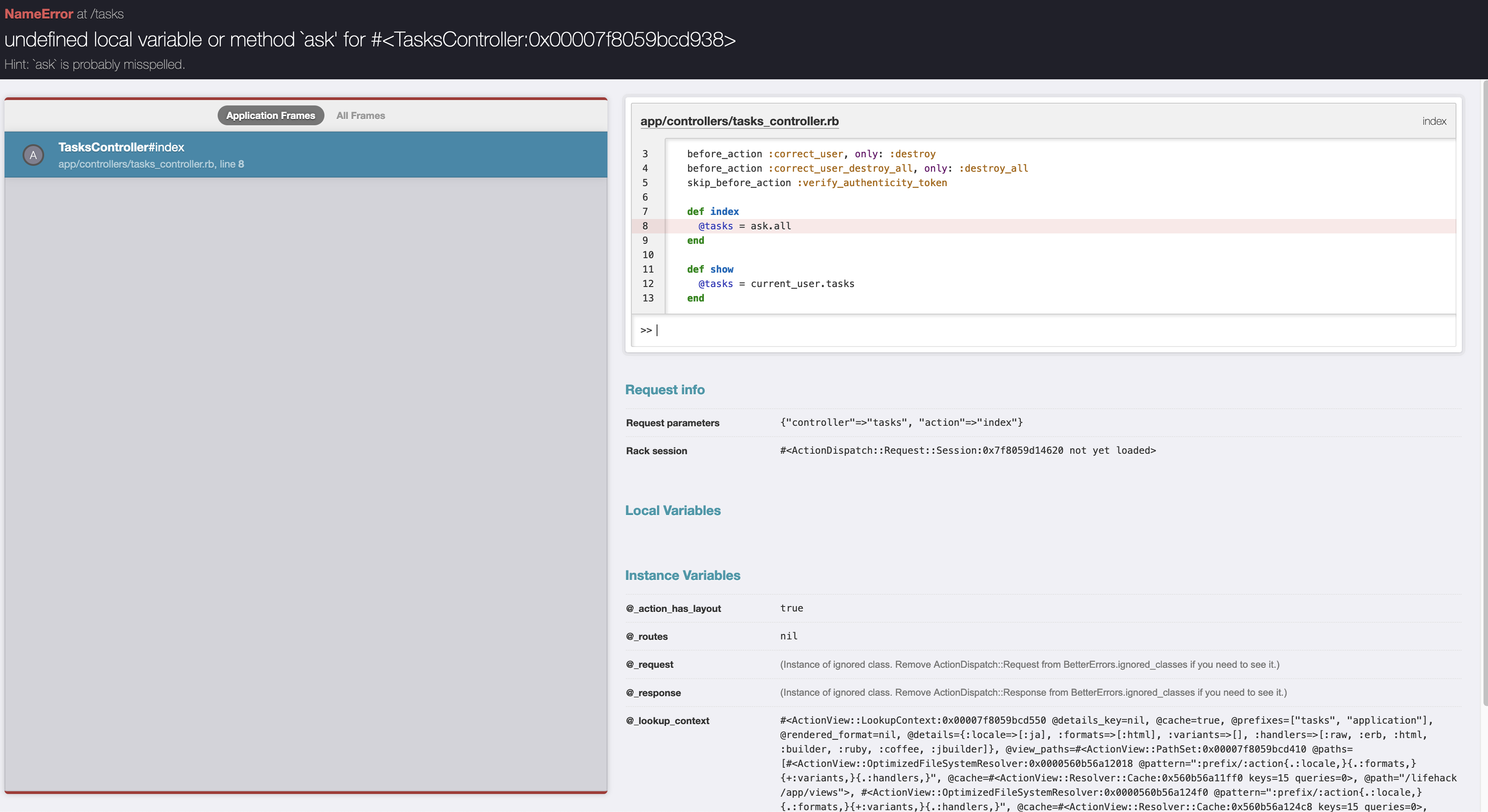Click the Instance Variables heading

coord(682,575)
